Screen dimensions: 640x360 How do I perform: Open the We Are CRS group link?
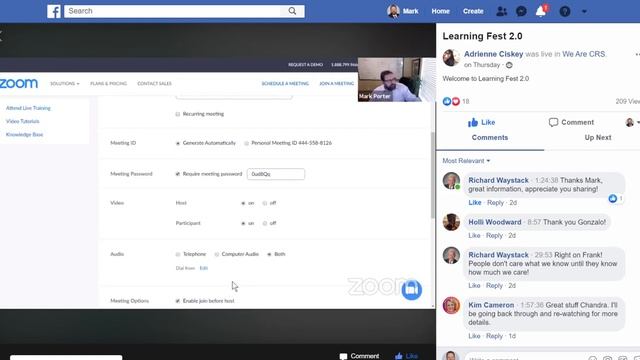click(x=584, y=54)
